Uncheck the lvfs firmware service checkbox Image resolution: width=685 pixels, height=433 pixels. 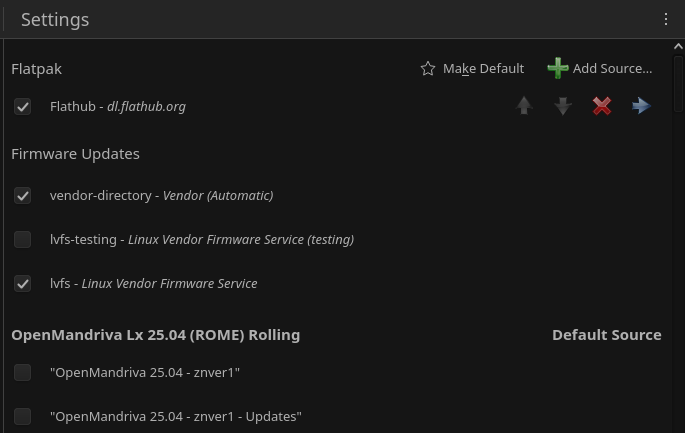tap(22, 284)
